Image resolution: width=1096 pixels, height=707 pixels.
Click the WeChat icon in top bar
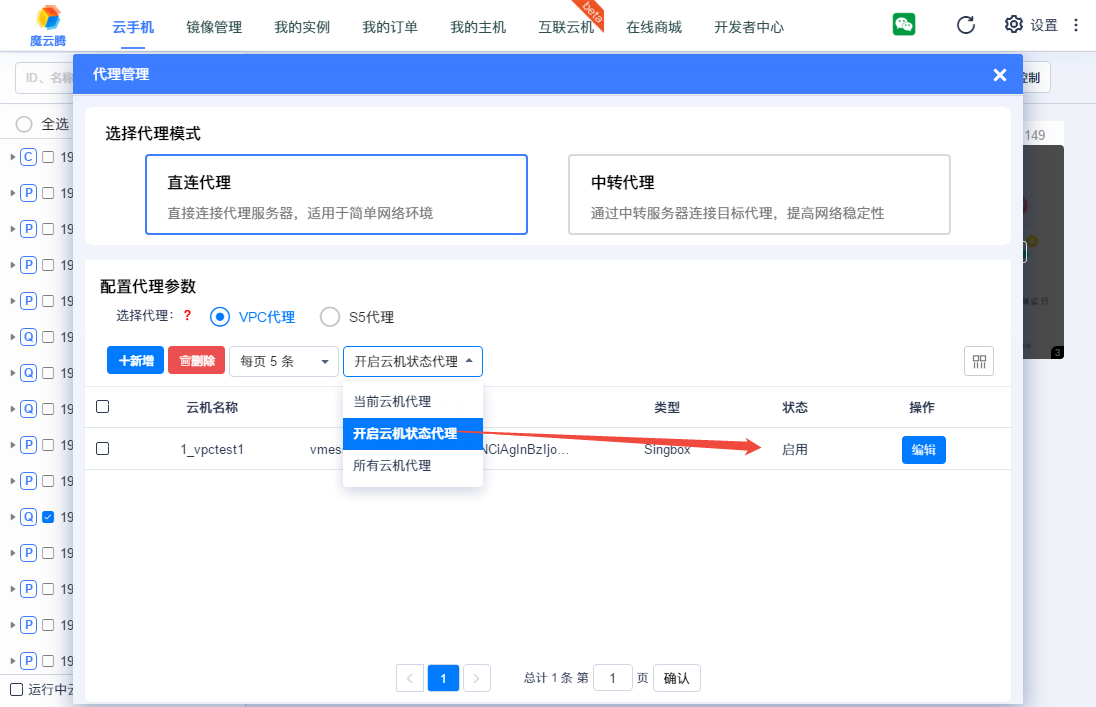tap(904, 25)
